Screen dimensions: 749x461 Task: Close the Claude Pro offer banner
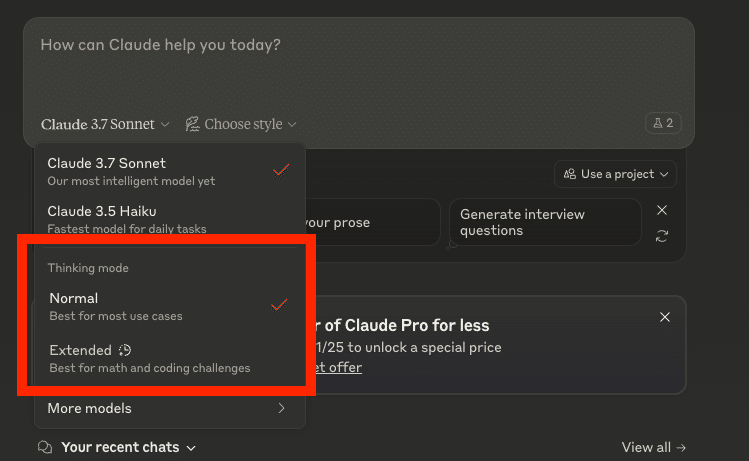665,317
